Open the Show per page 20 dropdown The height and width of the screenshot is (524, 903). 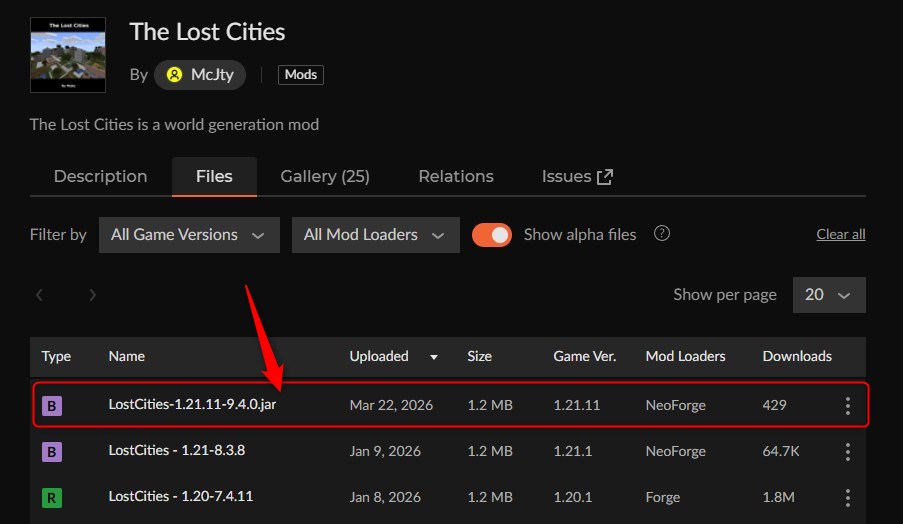(829, 295)
